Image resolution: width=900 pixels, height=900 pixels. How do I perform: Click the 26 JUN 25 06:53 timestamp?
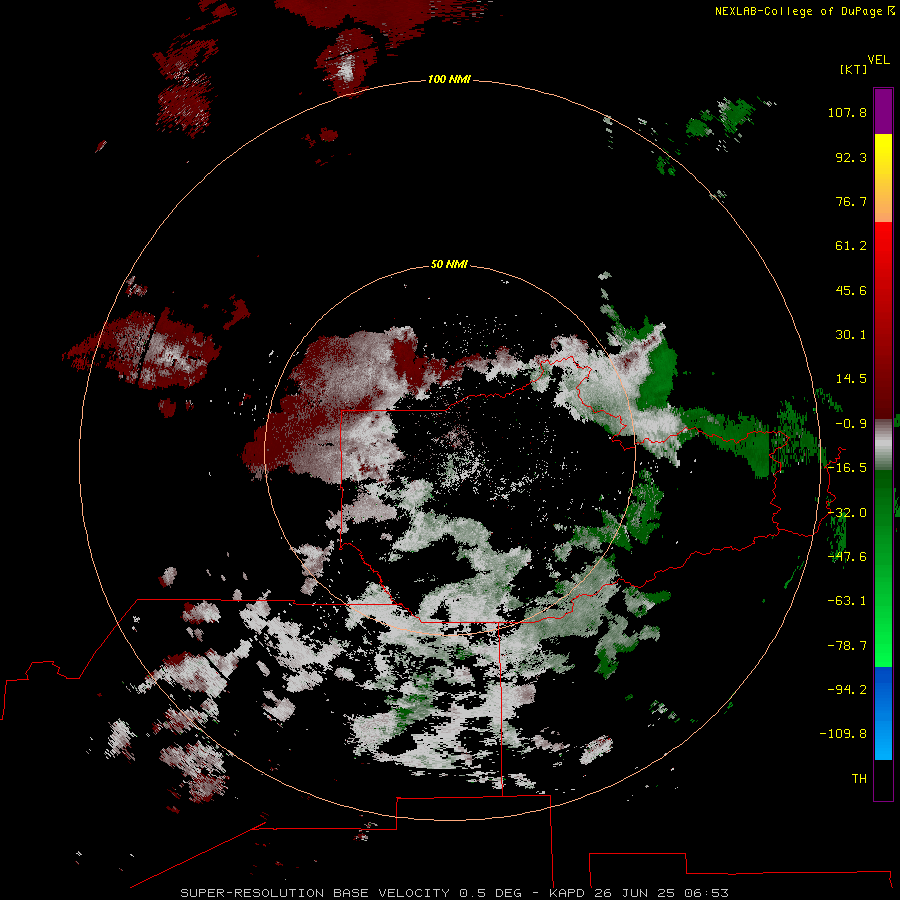661,893
